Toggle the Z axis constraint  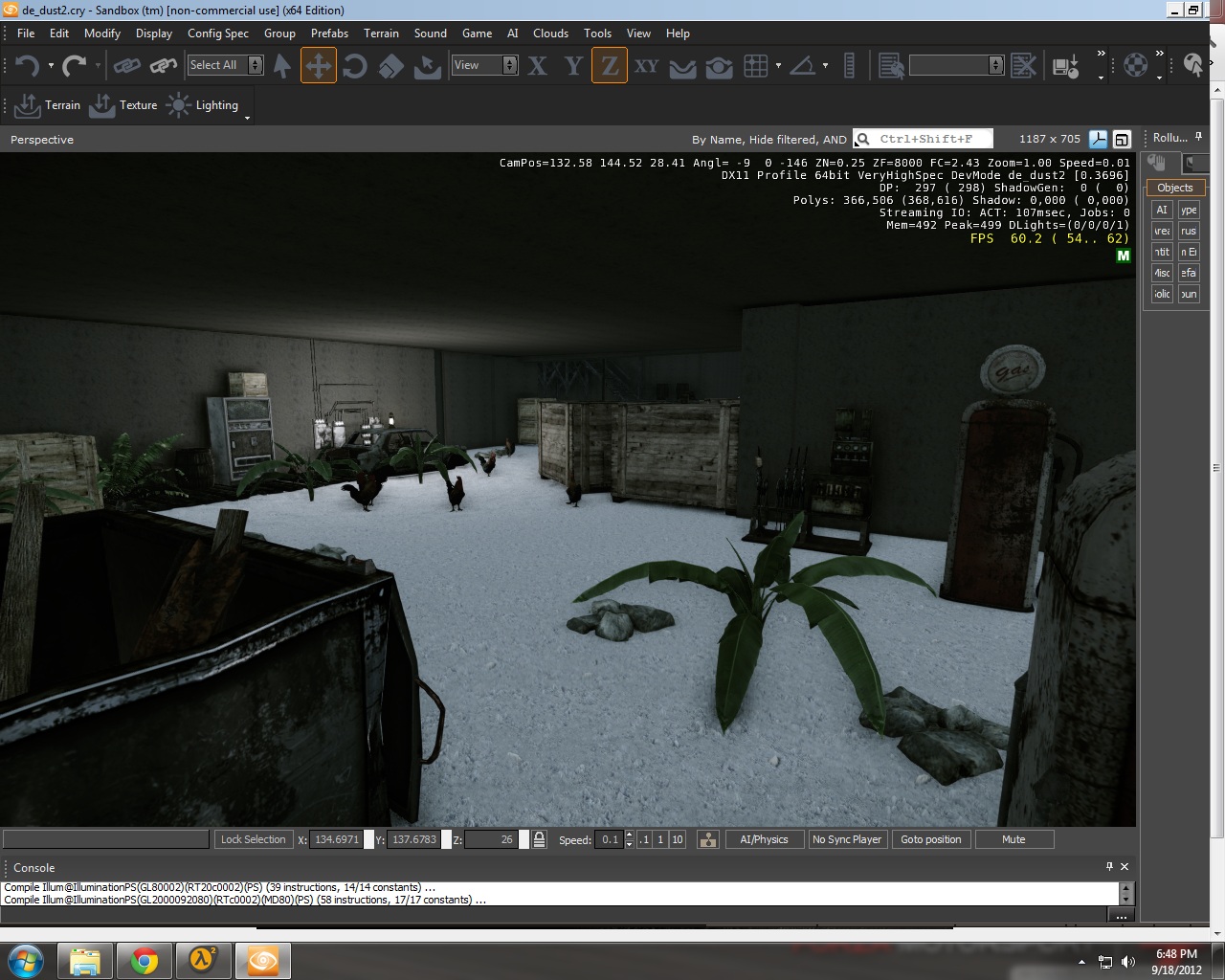pos(609,66)
